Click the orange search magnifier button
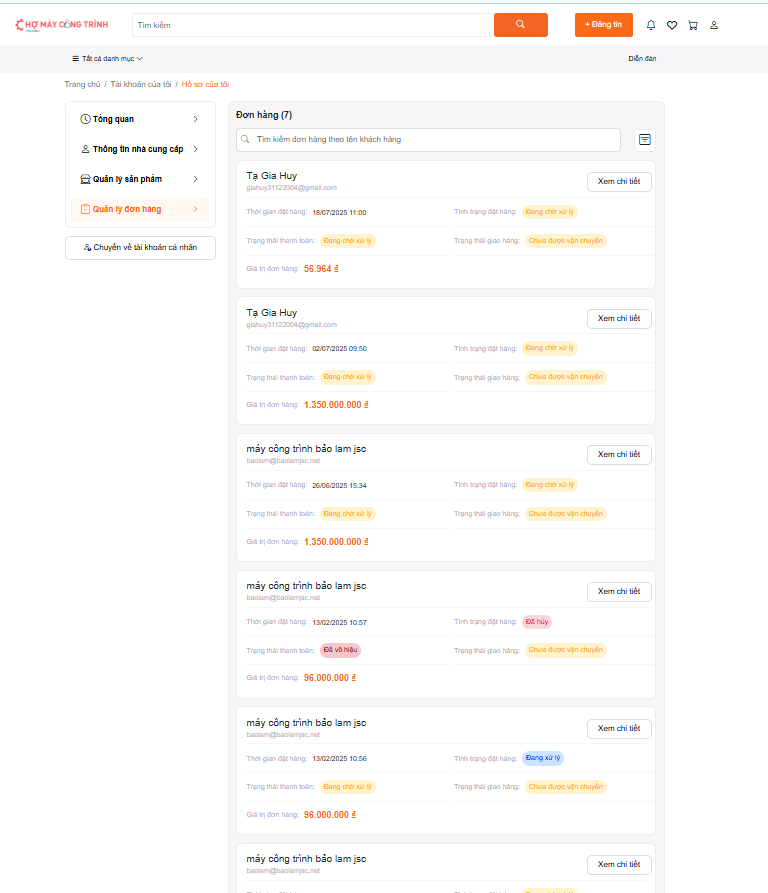Image resolution: width=768 pixels, height=893 pixels. pos(520,25)
